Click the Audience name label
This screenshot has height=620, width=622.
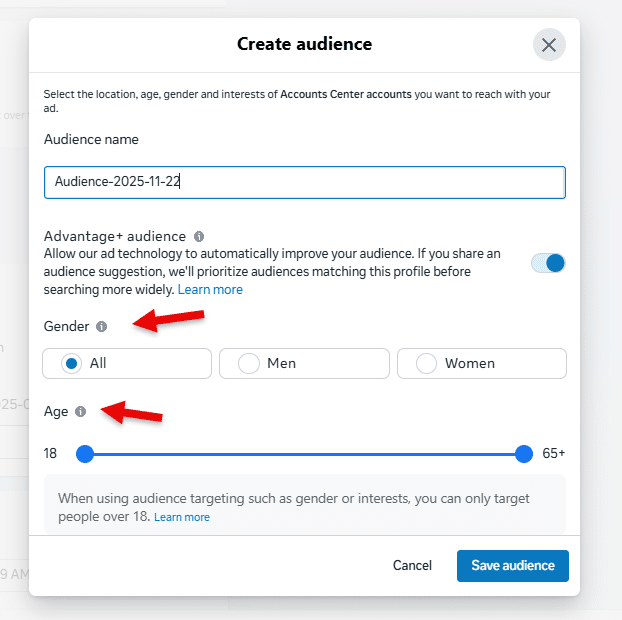click(91, 140)
